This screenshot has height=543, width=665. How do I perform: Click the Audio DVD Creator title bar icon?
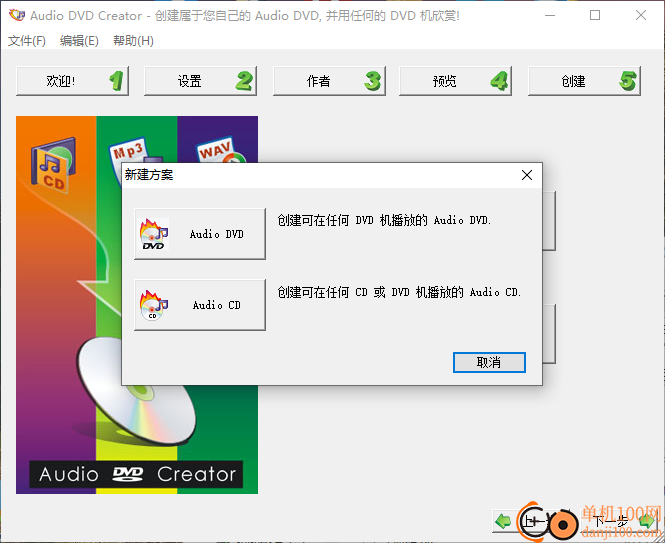click(x=17, y=15)
